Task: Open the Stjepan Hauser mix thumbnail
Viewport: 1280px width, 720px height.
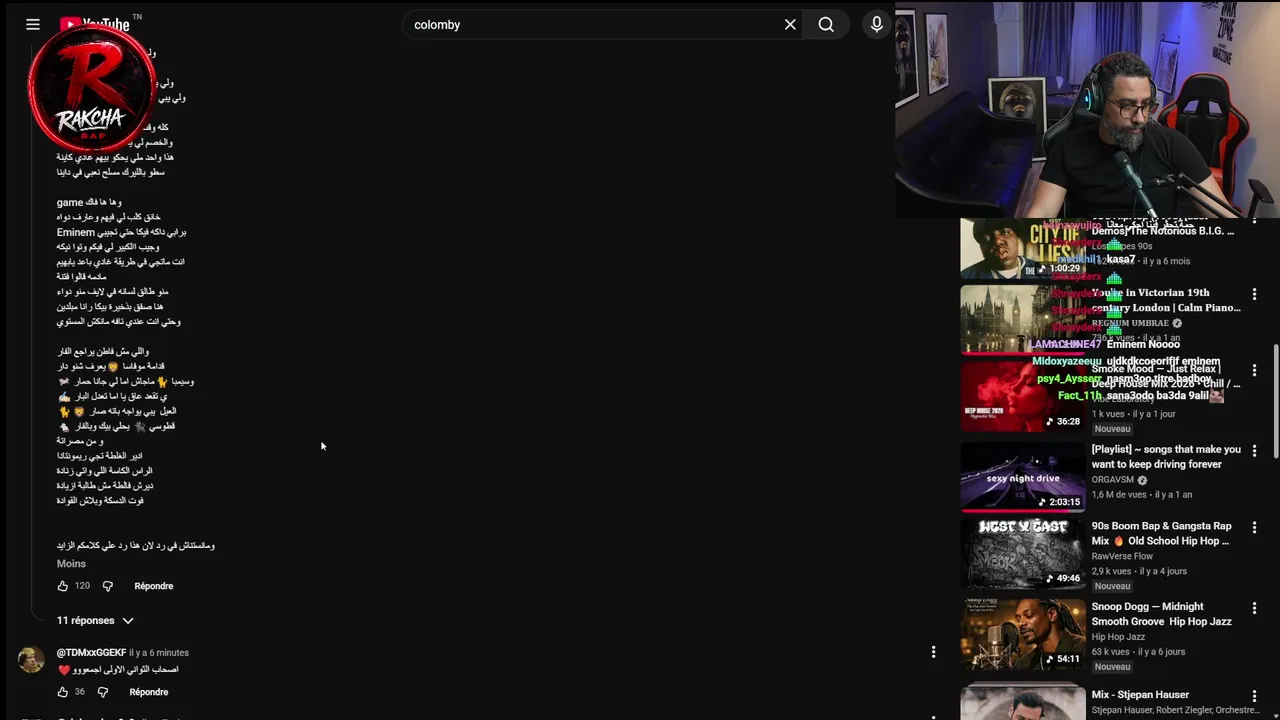Action: click(1022, 701)
